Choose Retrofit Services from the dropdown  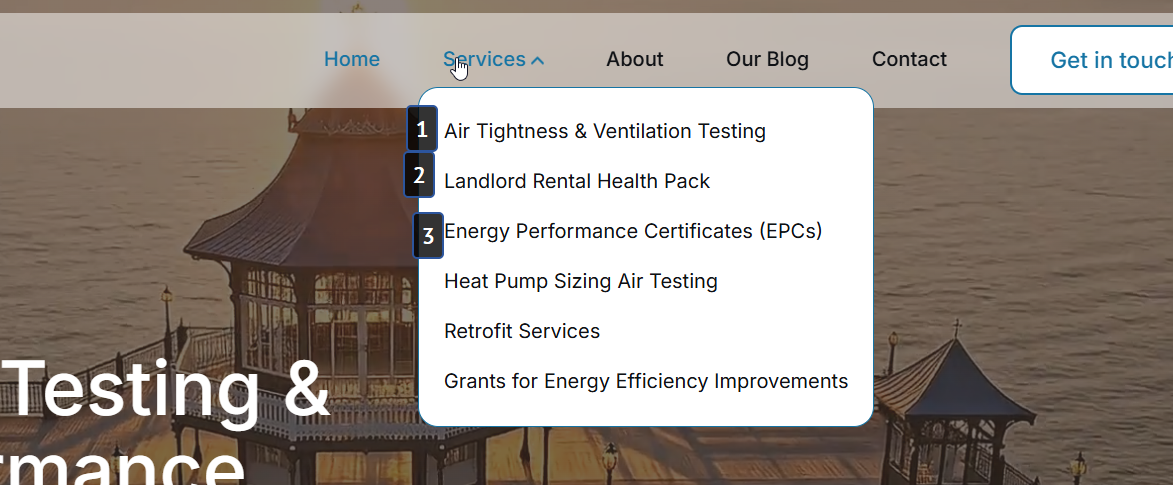point(521,331)
